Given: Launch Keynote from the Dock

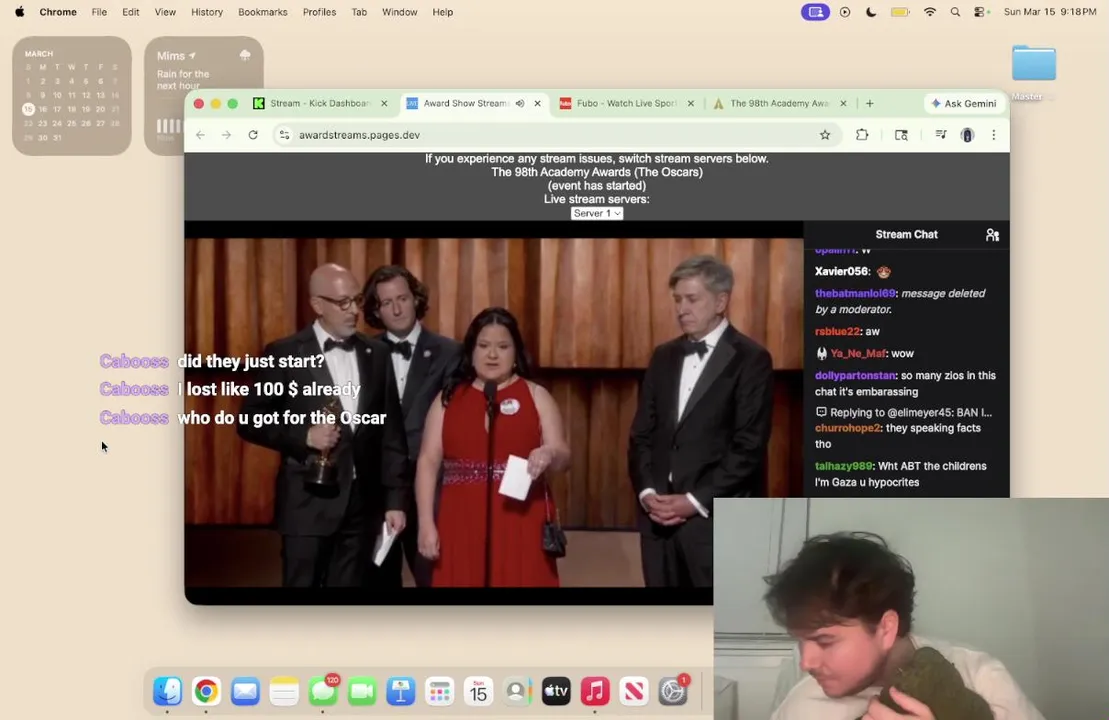Looking at the screenshot, I should 401,691.
